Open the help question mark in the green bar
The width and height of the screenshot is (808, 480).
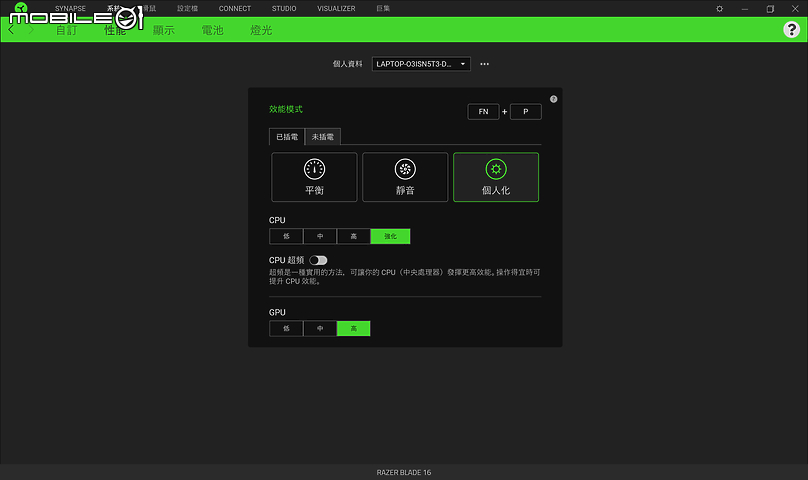click(x=792, y=29)
